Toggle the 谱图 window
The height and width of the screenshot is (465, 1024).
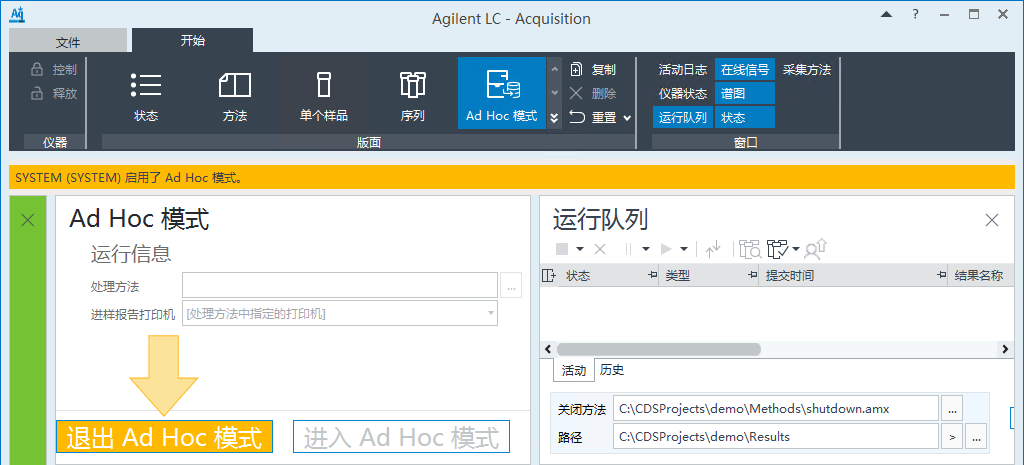pos(745,93)
